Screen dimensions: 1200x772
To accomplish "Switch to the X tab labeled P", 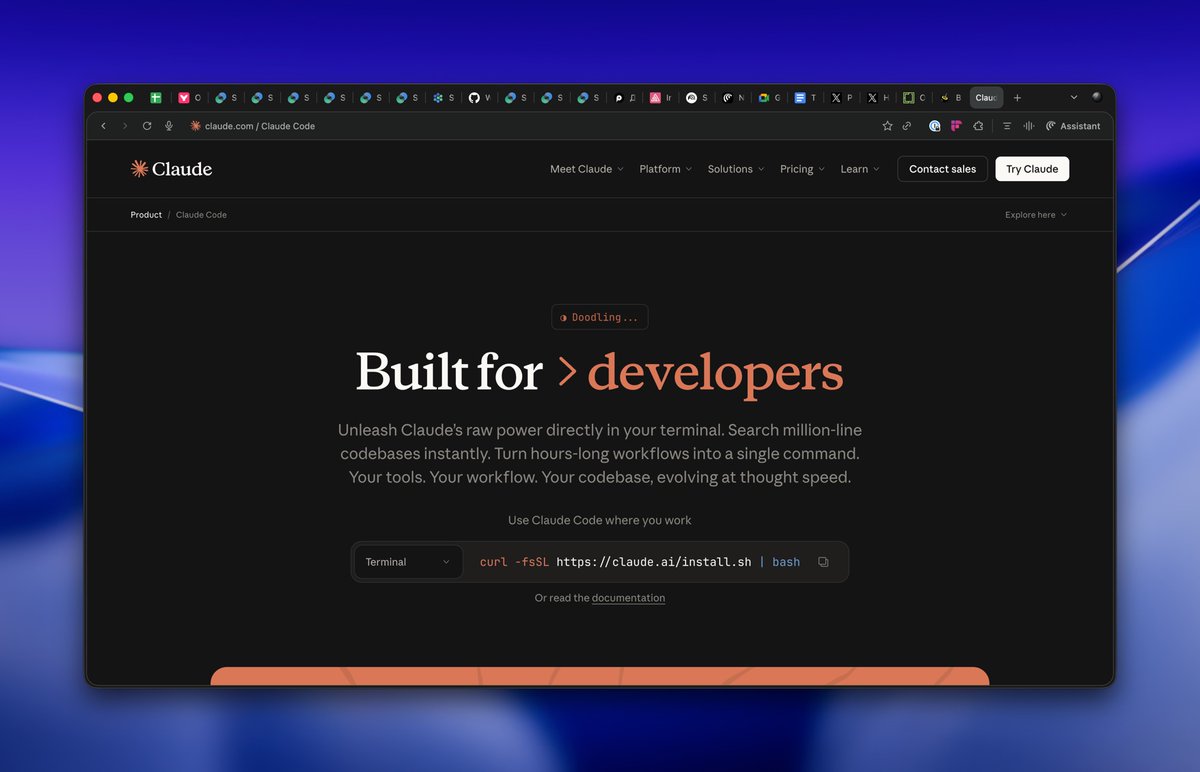I will pyautogui.click(x=842, y=98).
